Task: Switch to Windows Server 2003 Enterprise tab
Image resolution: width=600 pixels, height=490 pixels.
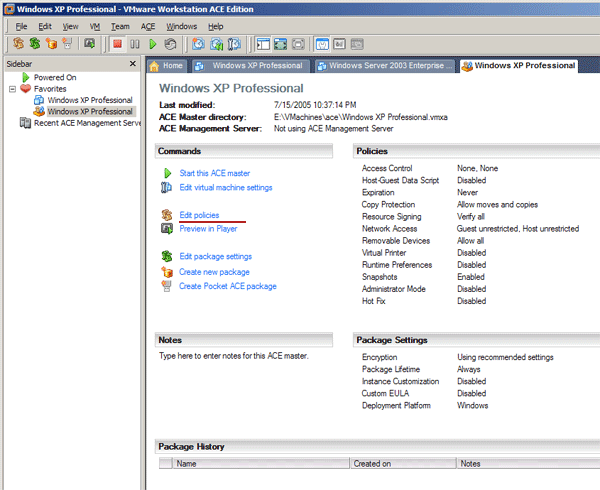Action: (x=385, y=66)
